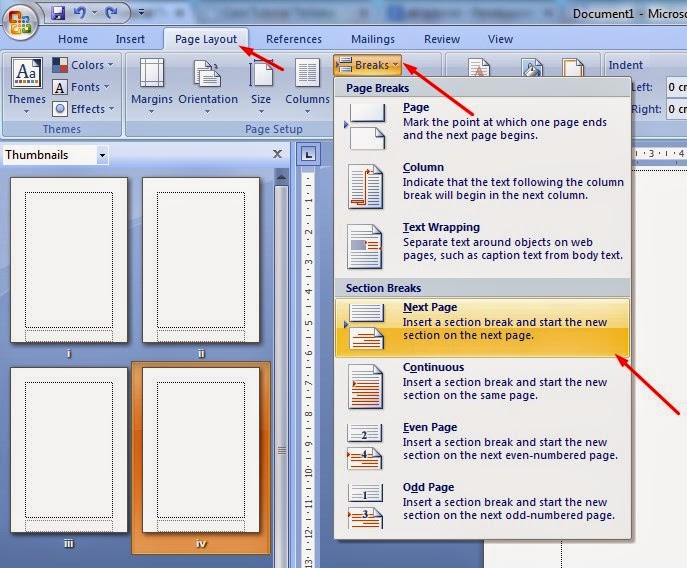Open Customize Quick Access Toolbar arrow
687x568 pixels.
141,13
